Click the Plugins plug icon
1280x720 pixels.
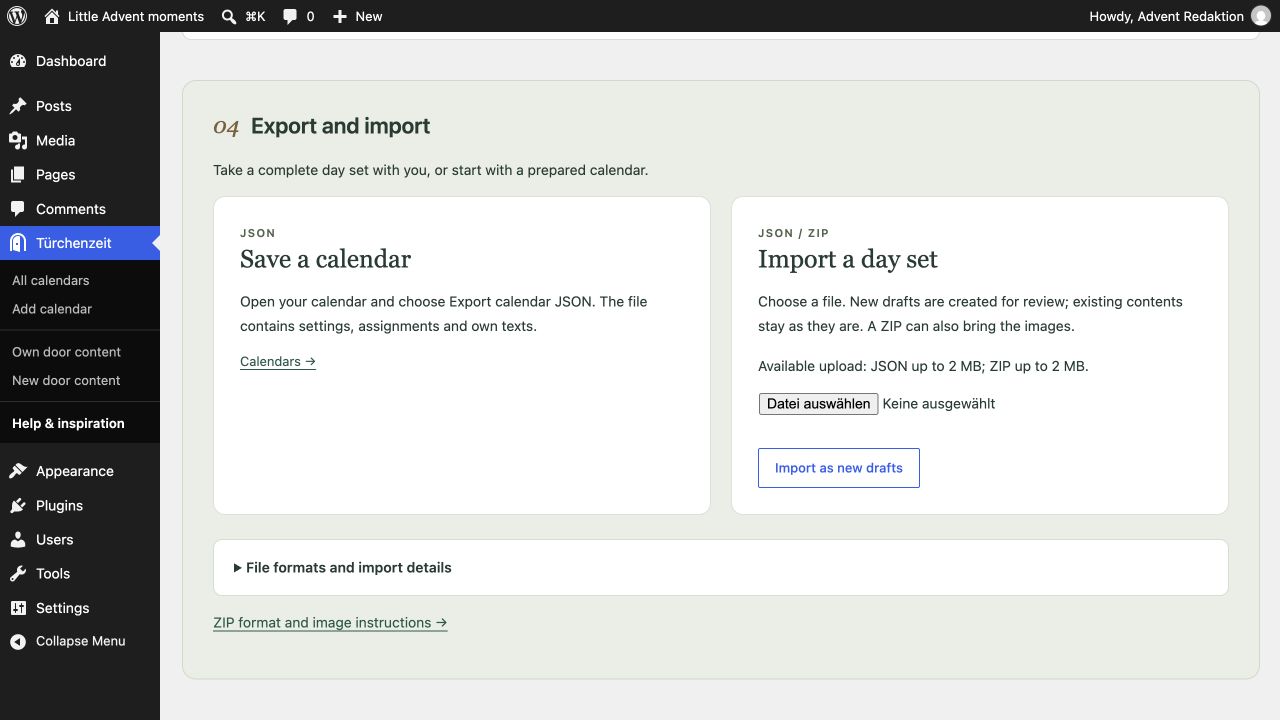[x=18, y=505]
